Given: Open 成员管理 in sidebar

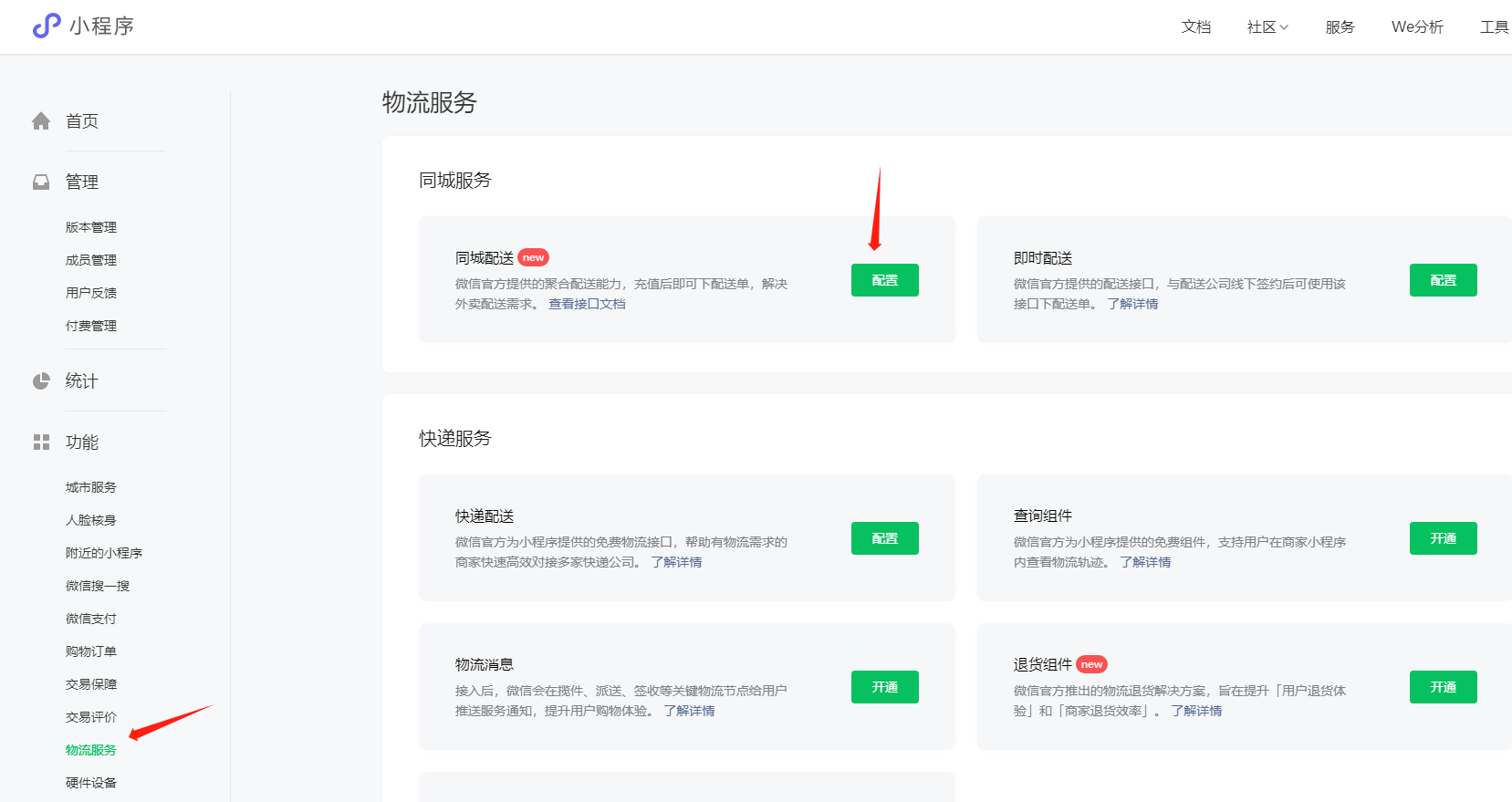Looking at the screenshot, I should (91, 260).
